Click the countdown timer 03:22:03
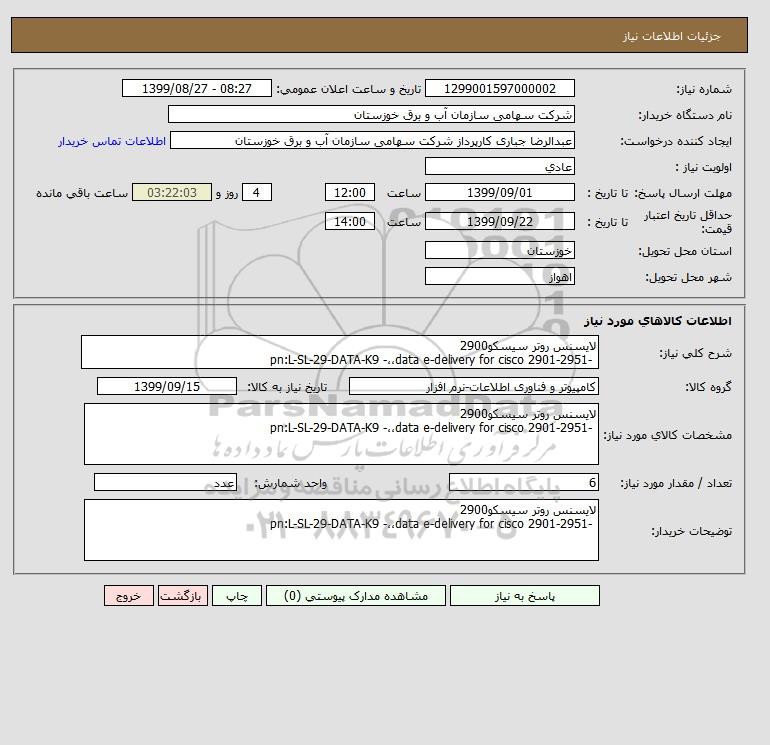770x745 pixels. click(172, 193)
